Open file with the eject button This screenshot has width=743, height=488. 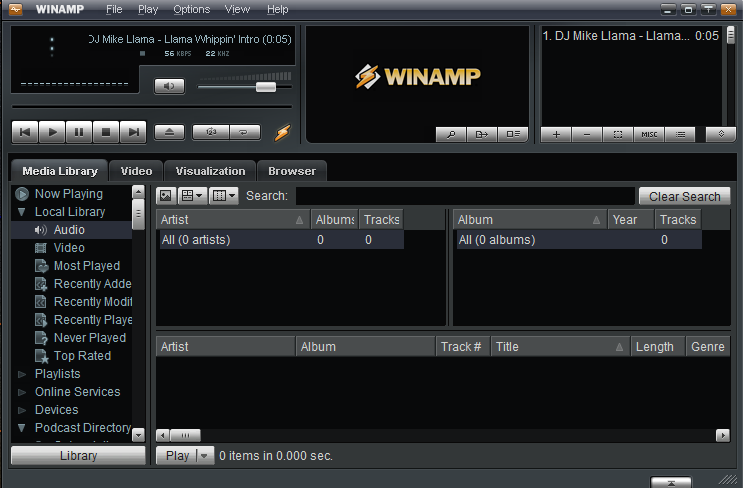point(169,132)
